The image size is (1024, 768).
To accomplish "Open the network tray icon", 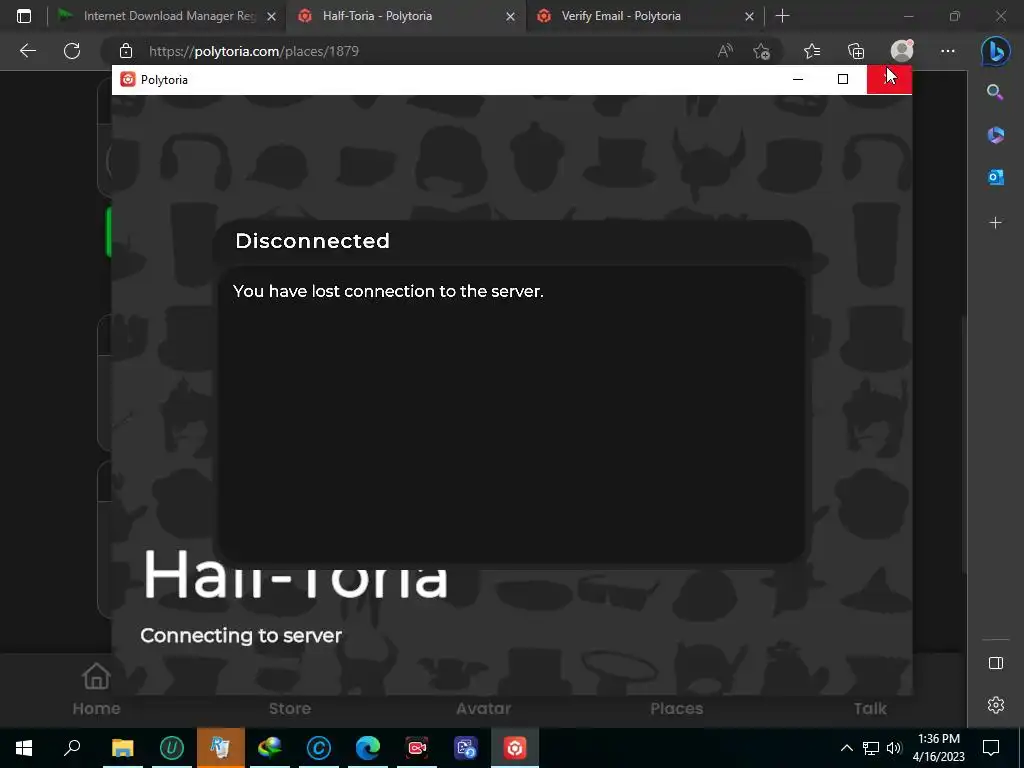I will (x=871, y=748).
